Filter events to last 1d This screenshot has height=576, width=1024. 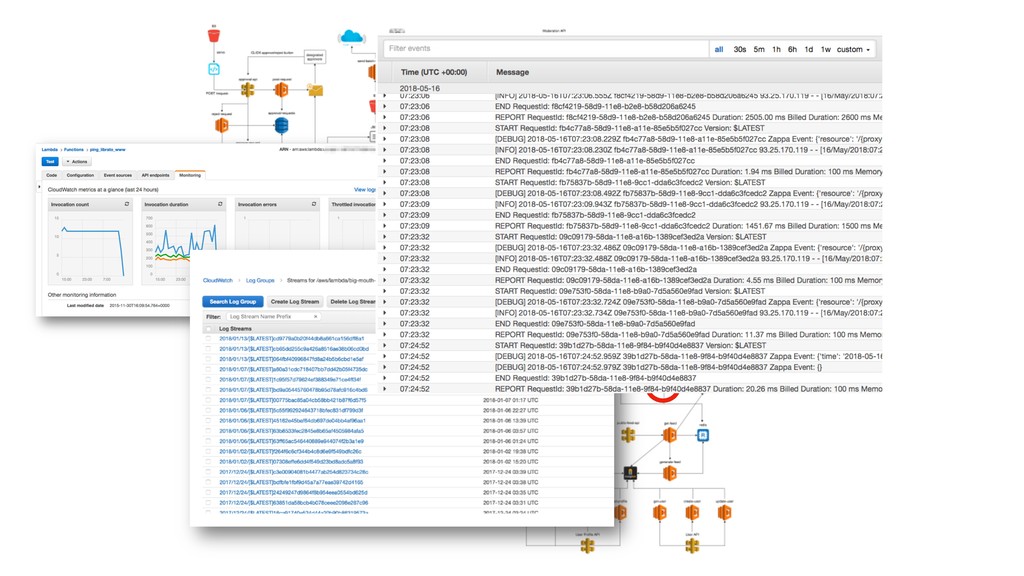click(808, 50)
